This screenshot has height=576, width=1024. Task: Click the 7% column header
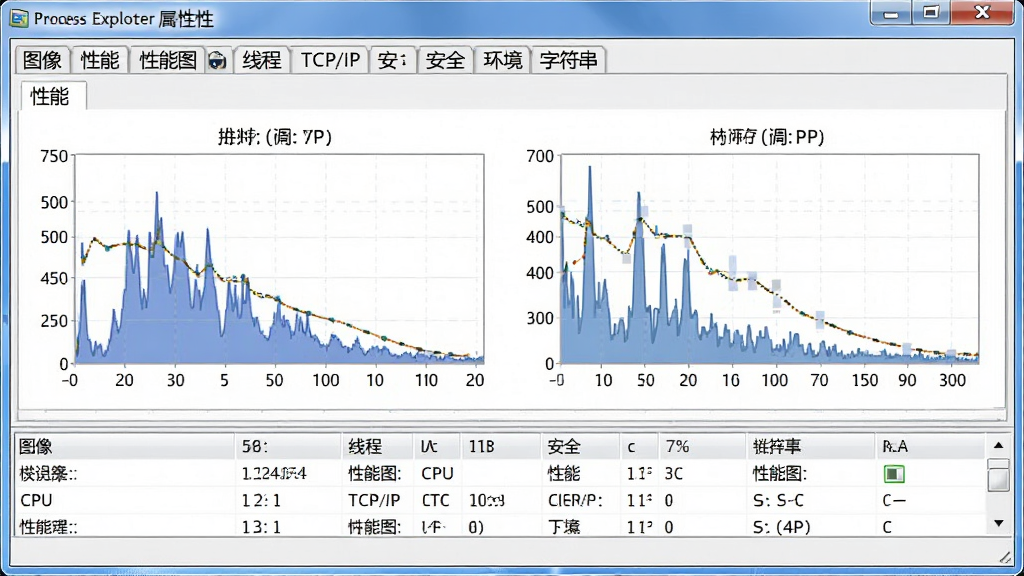point(701,446)
